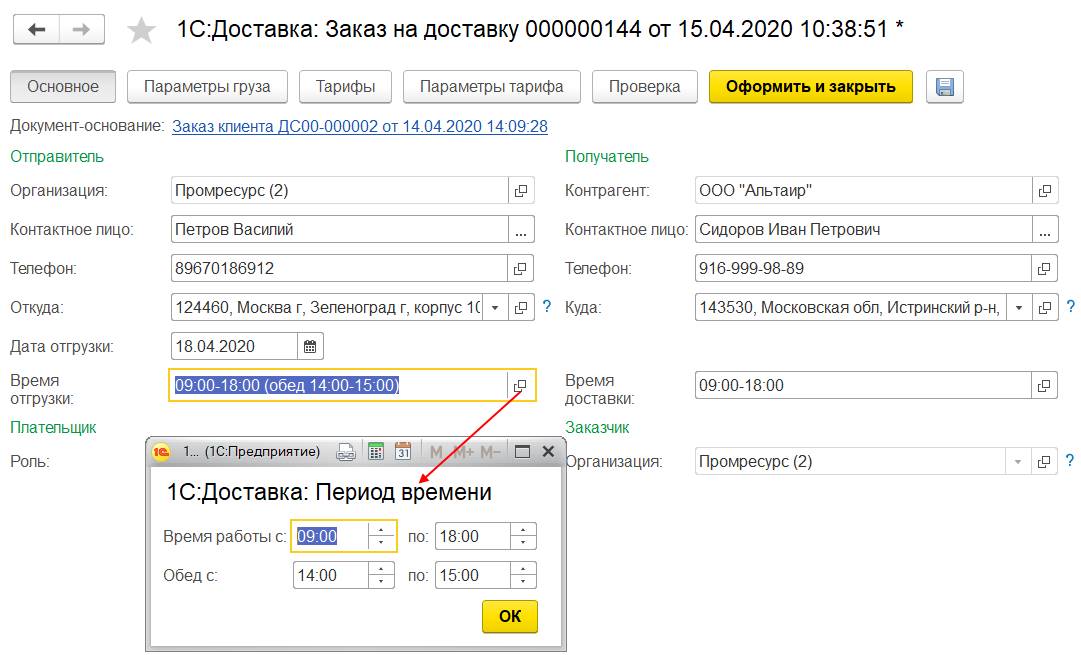
Task: Adjust the Обед с 14:00 spinner
Action: (381, 576)
